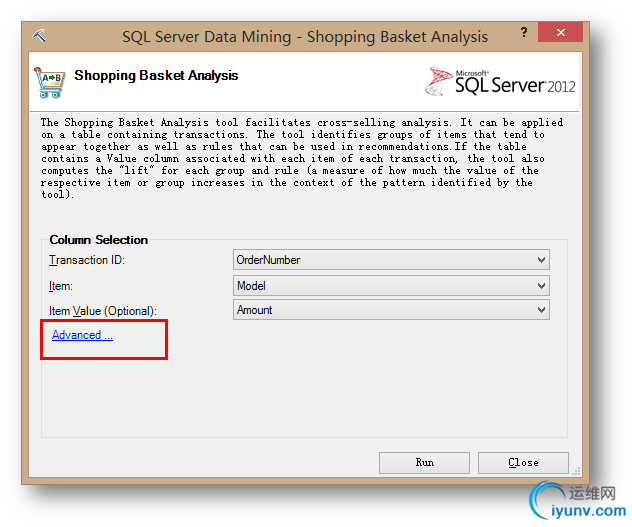Click the window title bar text
The width and height of the screenshot is (632, 527).
[x=305, y=37]
